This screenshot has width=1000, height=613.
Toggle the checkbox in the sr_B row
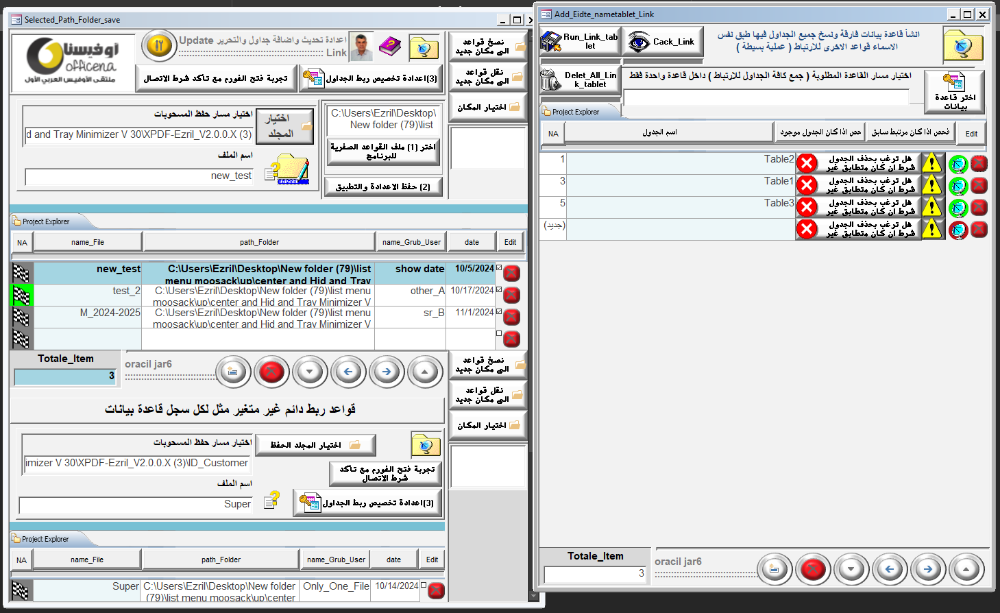point(499,311)
